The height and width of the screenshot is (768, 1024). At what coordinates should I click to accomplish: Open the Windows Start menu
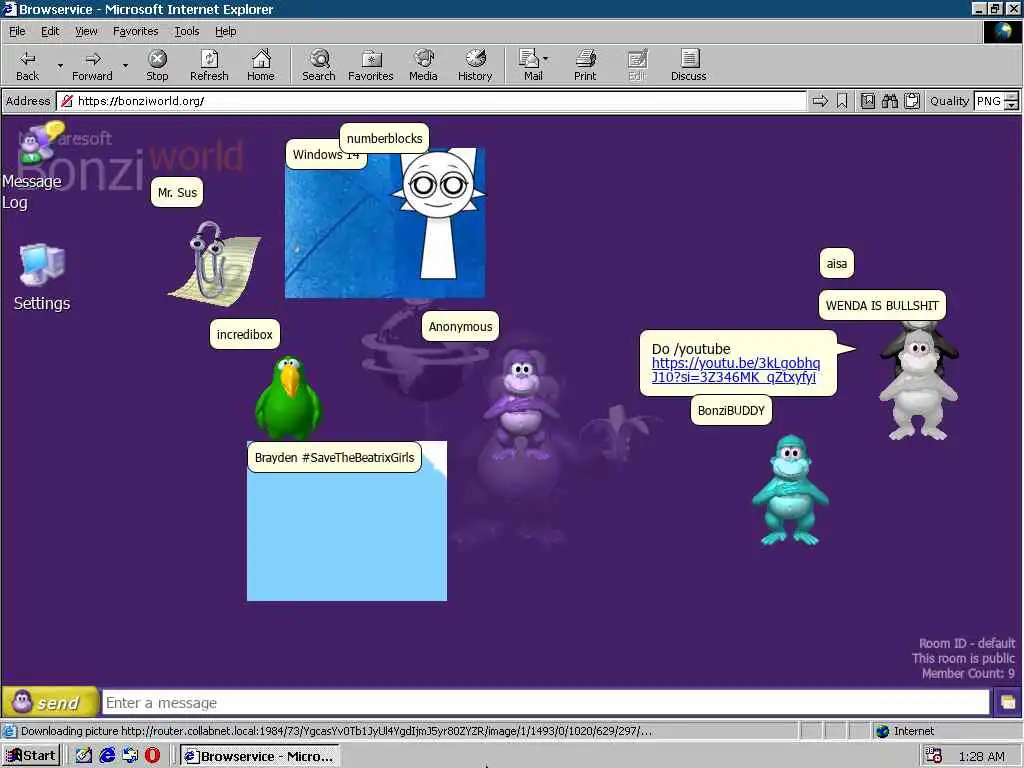(31, 756)
